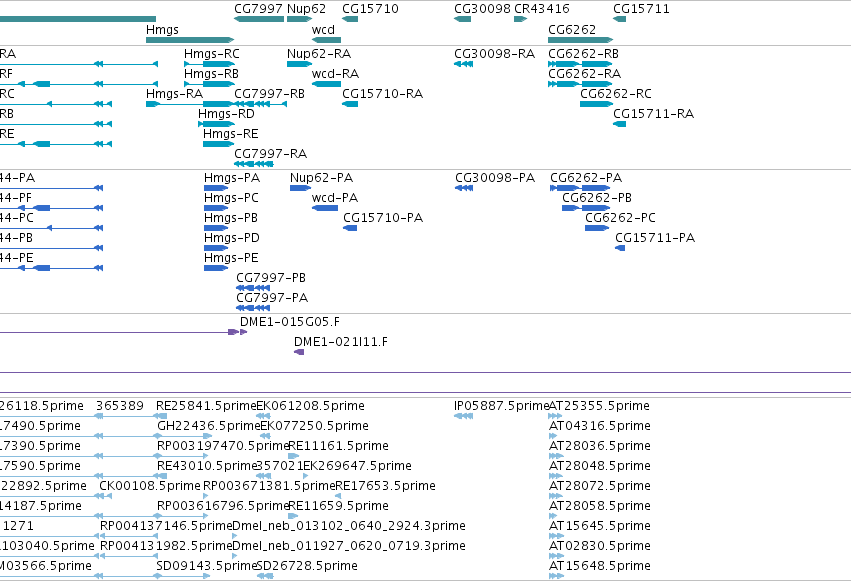Select the CG15711-RA transcript label
This screenshot has height=581, width=851.
(x=653, y=114)
